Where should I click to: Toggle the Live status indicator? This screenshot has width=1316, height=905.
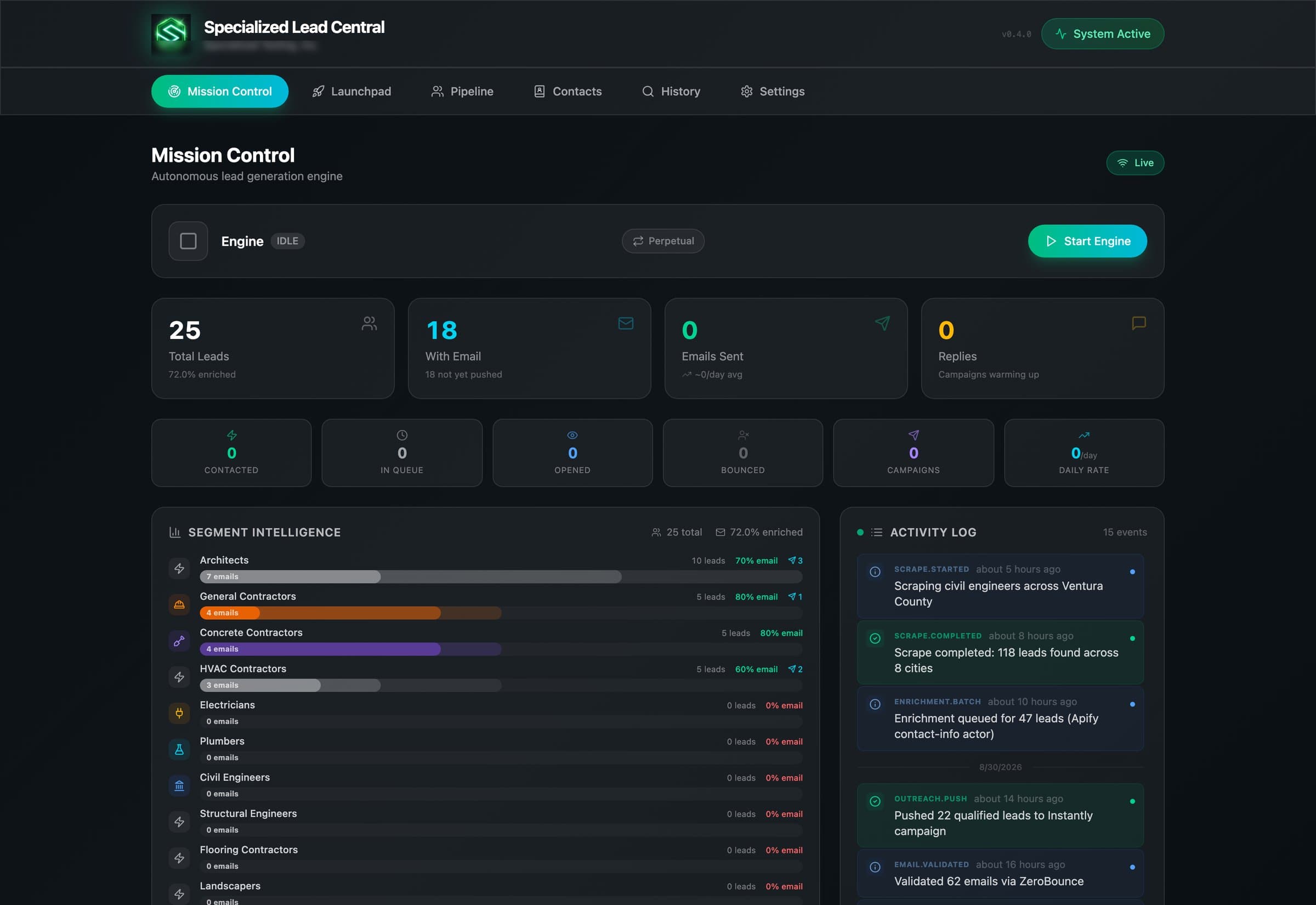tap(1135, 163)
